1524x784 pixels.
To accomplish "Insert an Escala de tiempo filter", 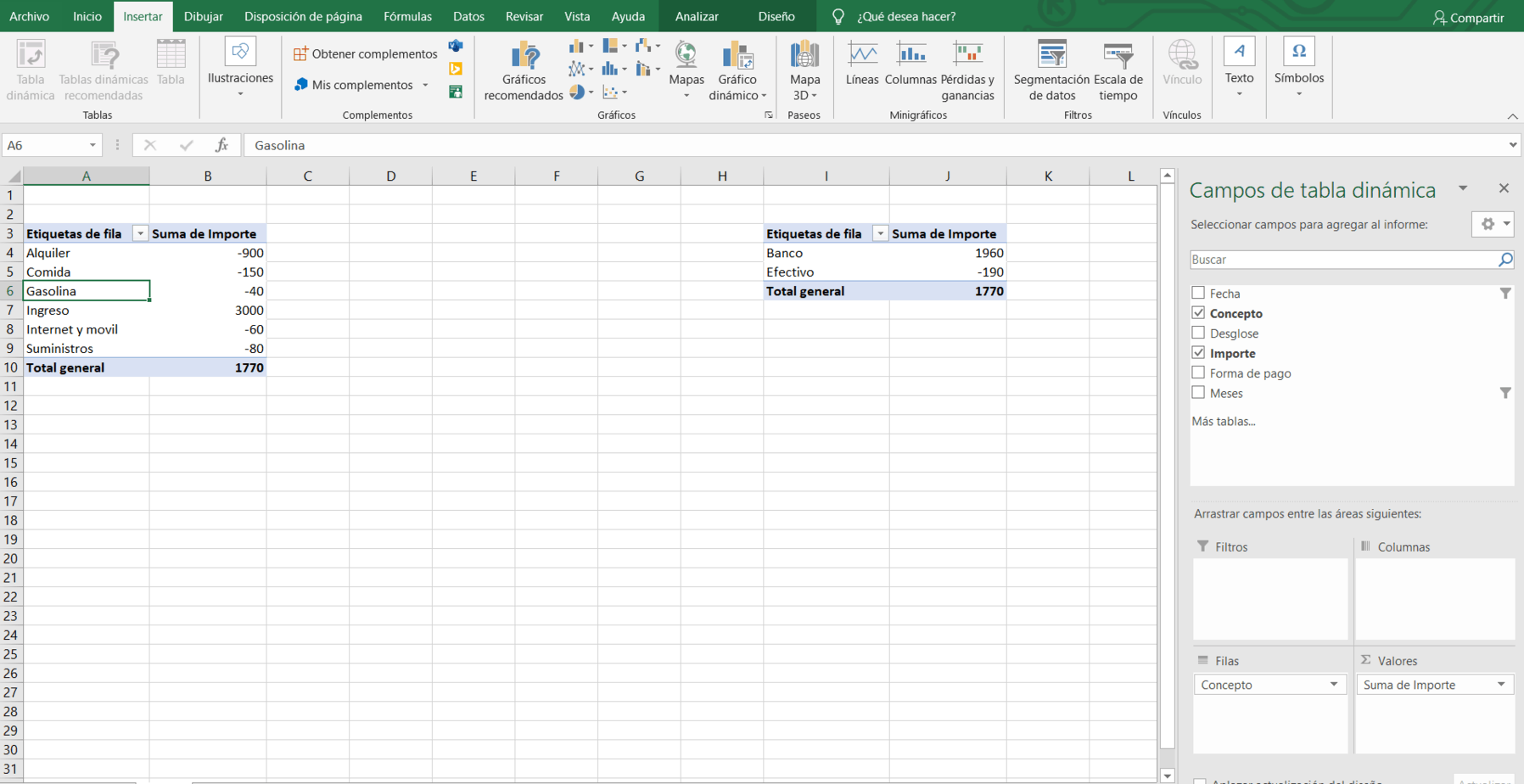I will [x=1118, y=71].
